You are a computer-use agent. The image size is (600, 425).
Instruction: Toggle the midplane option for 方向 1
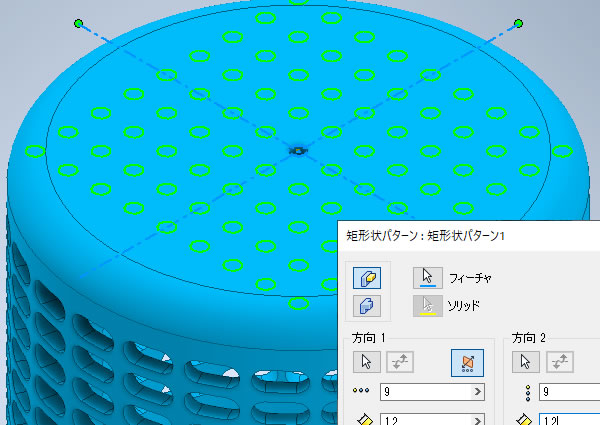coord(467,363)
